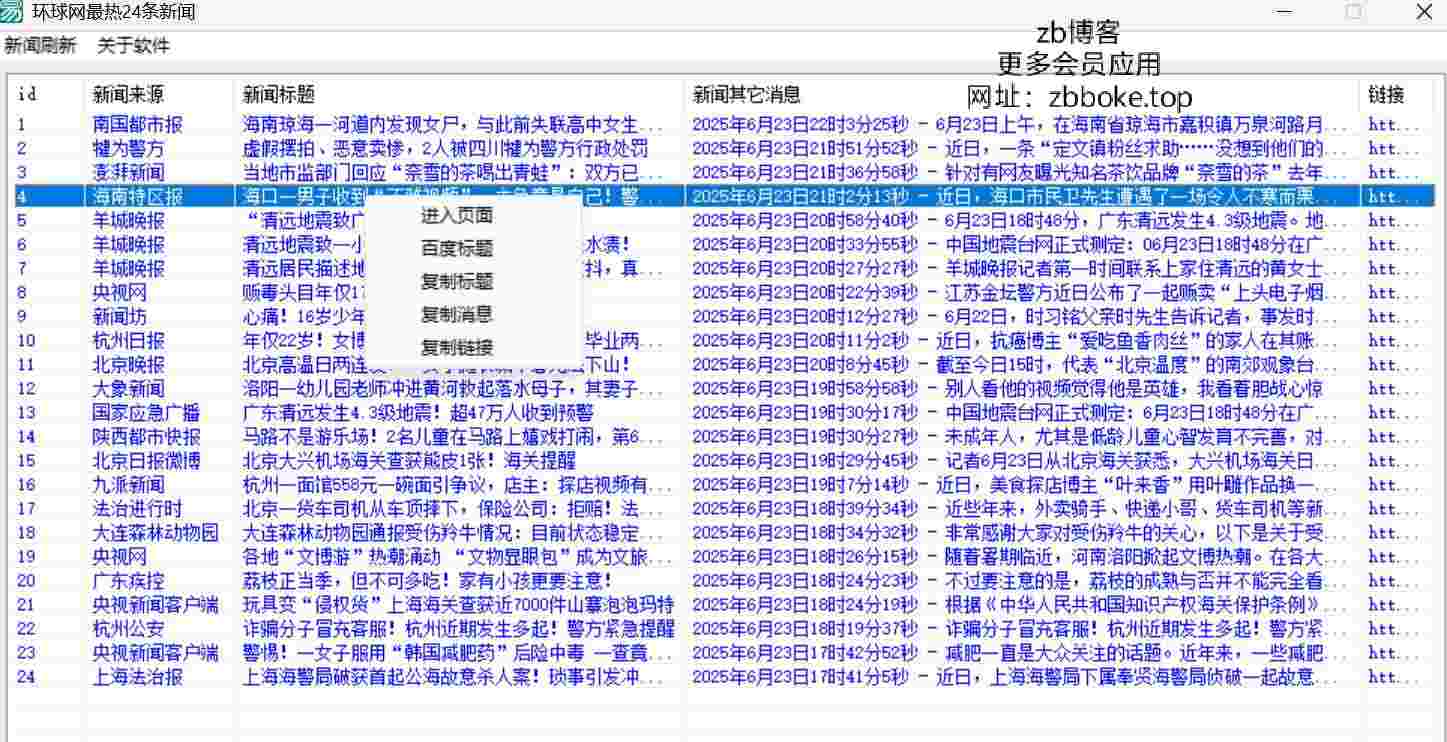Select the 陕西都市快报 source cell

[147, 437]
